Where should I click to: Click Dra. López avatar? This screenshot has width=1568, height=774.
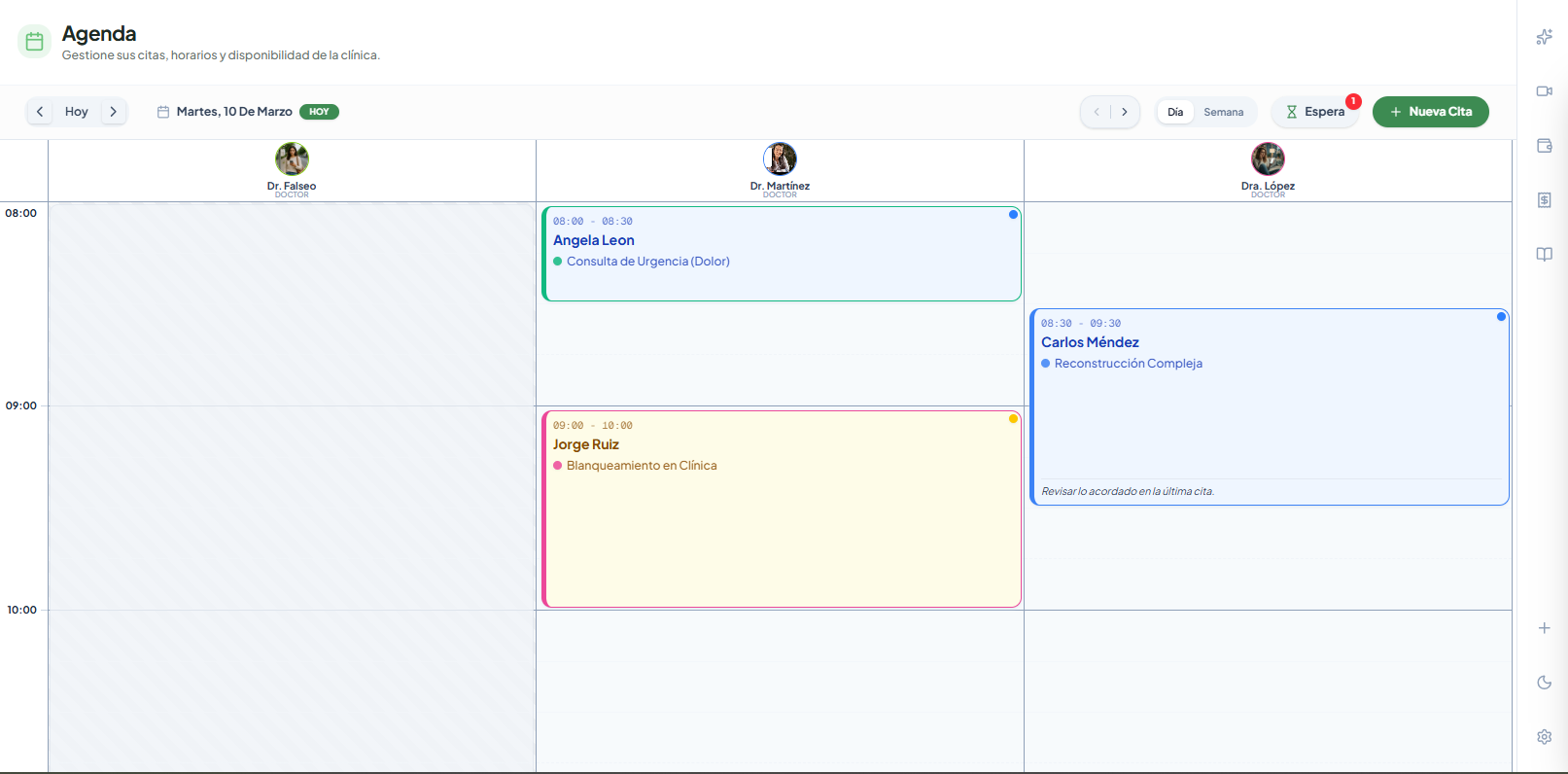[1268, 158]
